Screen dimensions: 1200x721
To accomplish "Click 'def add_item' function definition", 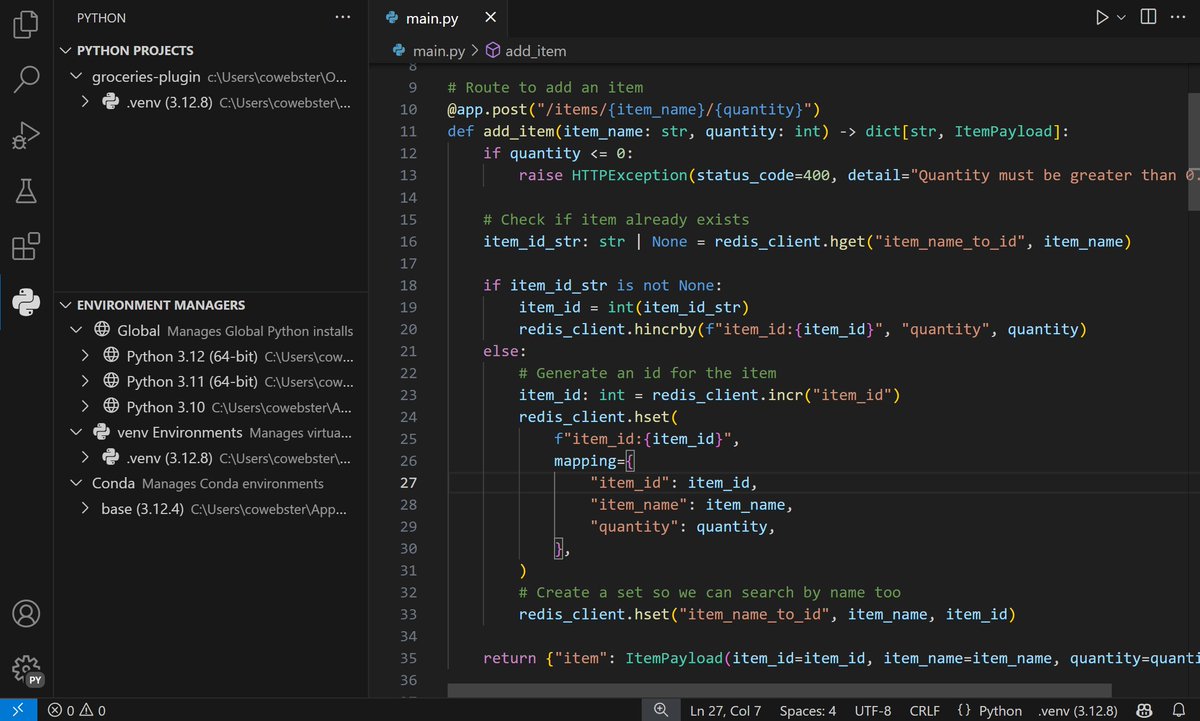I will point(758,131).
